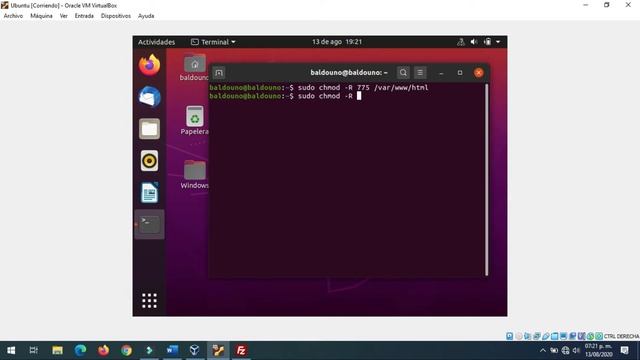The height and width of the screenshot is (360, 640).
Task: Open File Explorer from Windows taskbar
Action: pos(57,350)
